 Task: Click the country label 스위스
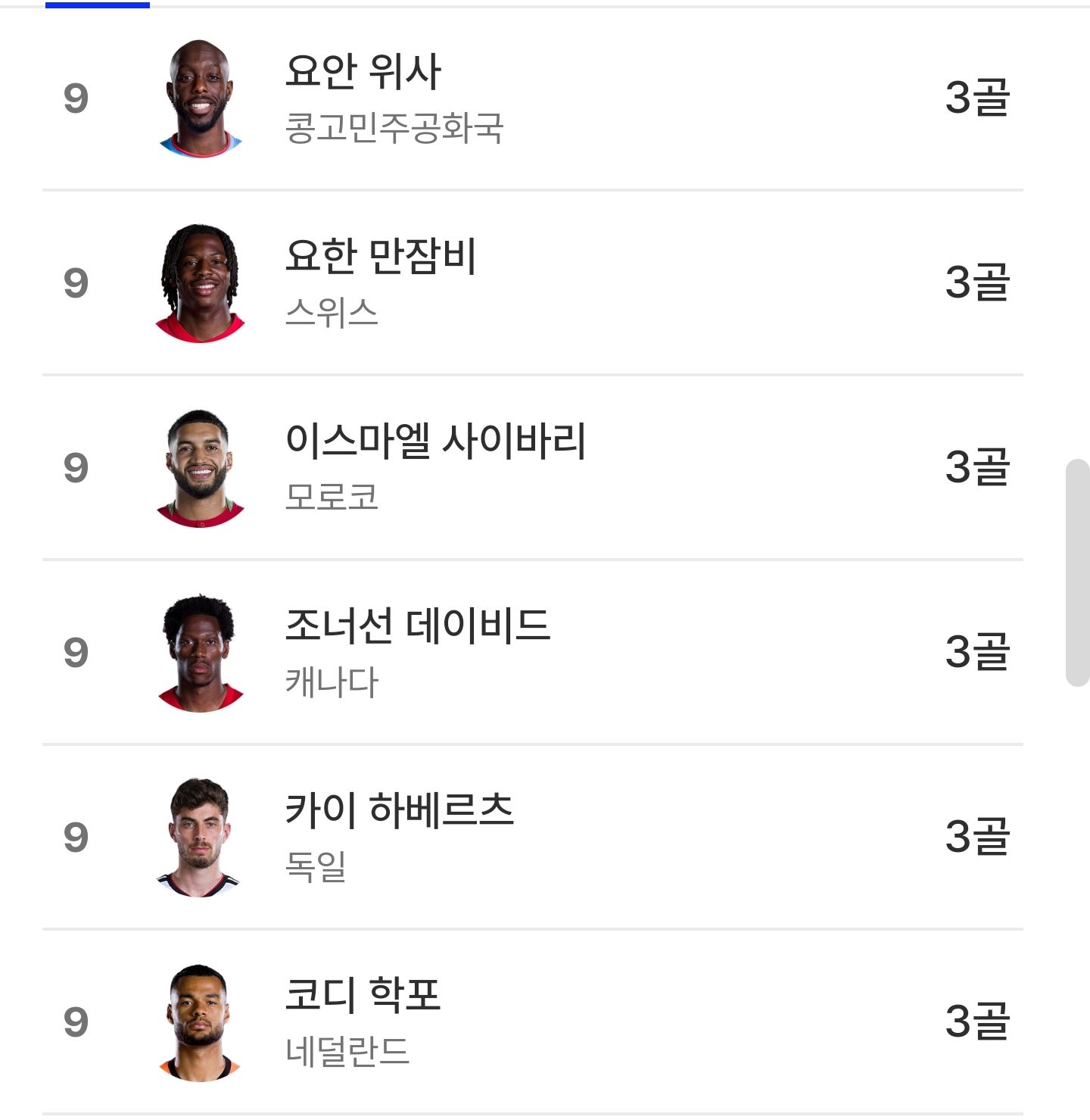click(x=332, y=313)
